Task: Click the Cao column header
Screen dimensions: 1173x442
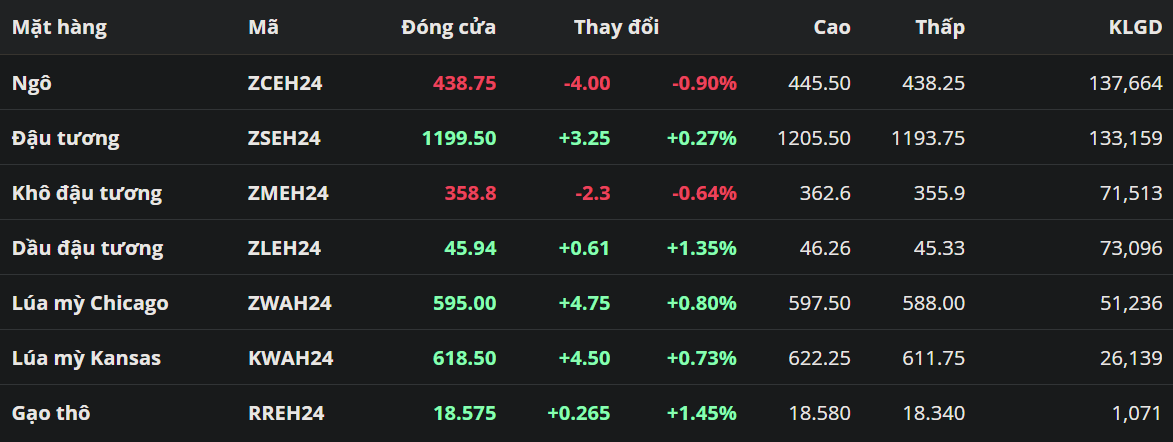Action: (831, 28)
